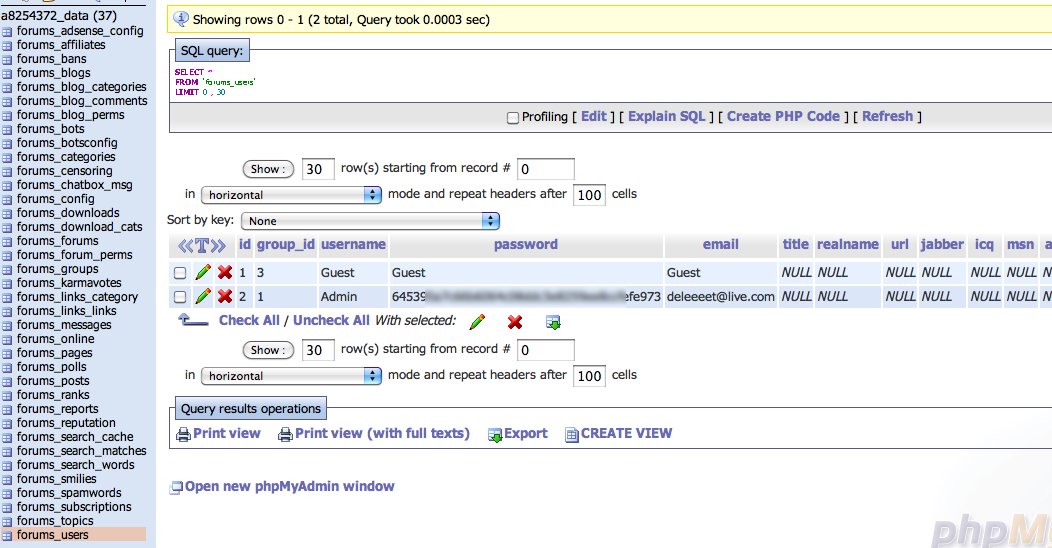Enable the Profiling checkbox

pos(513,118)
